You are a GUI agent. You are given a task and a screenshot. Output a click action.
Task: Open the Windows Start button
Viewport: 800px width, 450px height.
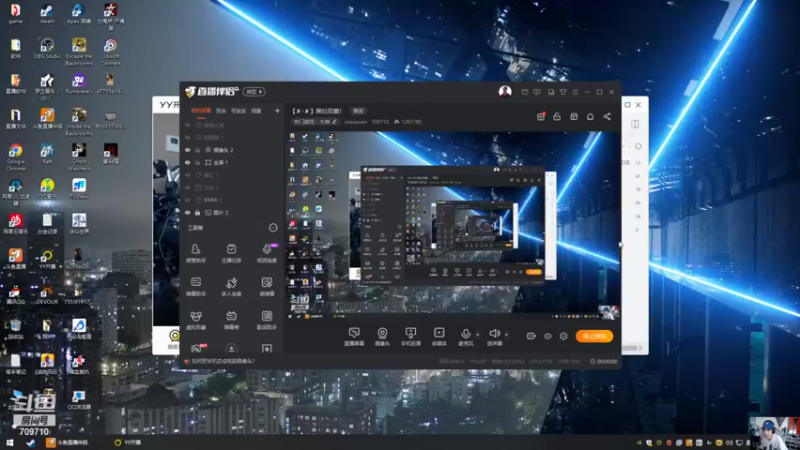(x=10, y=443)
